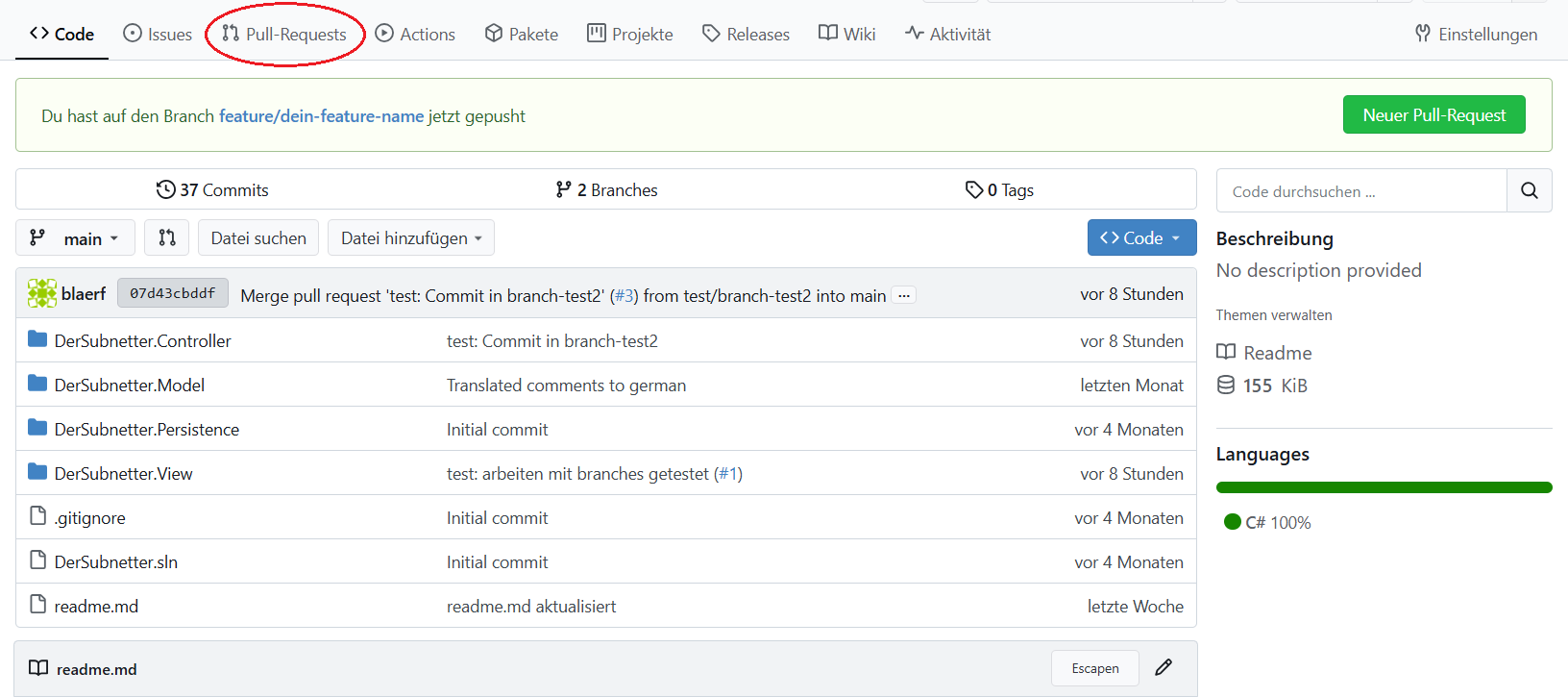
Task: Click blaerf's user avatar
Action: click(x=41, y=293)
